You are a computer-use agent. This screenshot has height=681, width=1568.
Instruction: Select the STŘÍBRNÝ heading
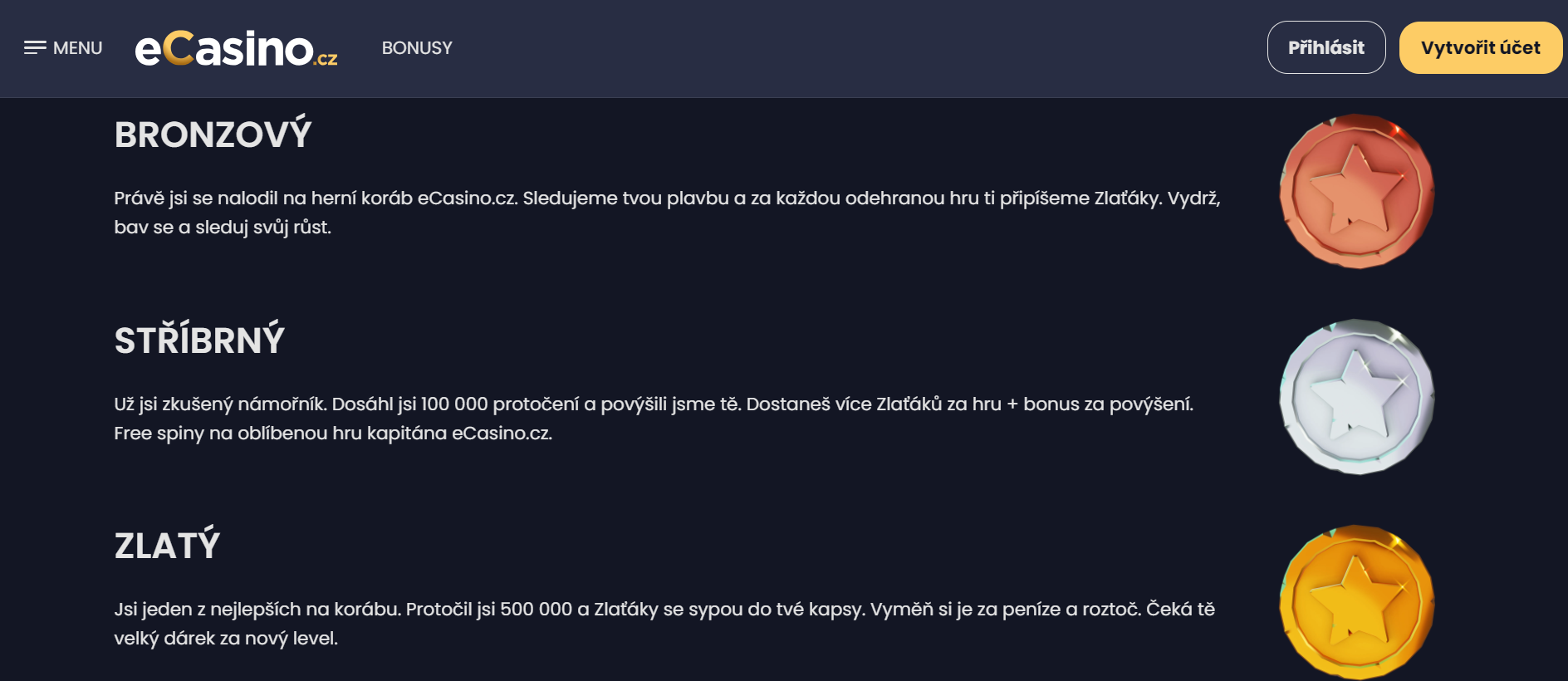coord(200,340)
